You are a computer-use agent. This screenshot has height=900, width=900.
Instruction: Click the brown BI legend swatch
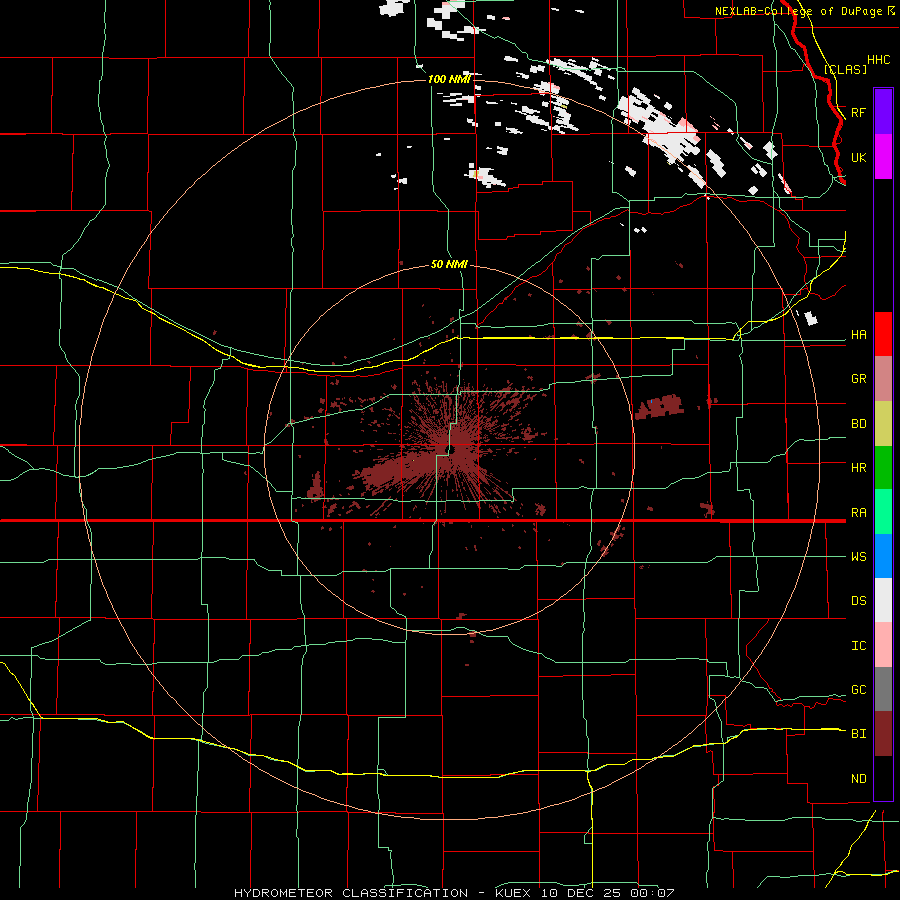point(883,734)
